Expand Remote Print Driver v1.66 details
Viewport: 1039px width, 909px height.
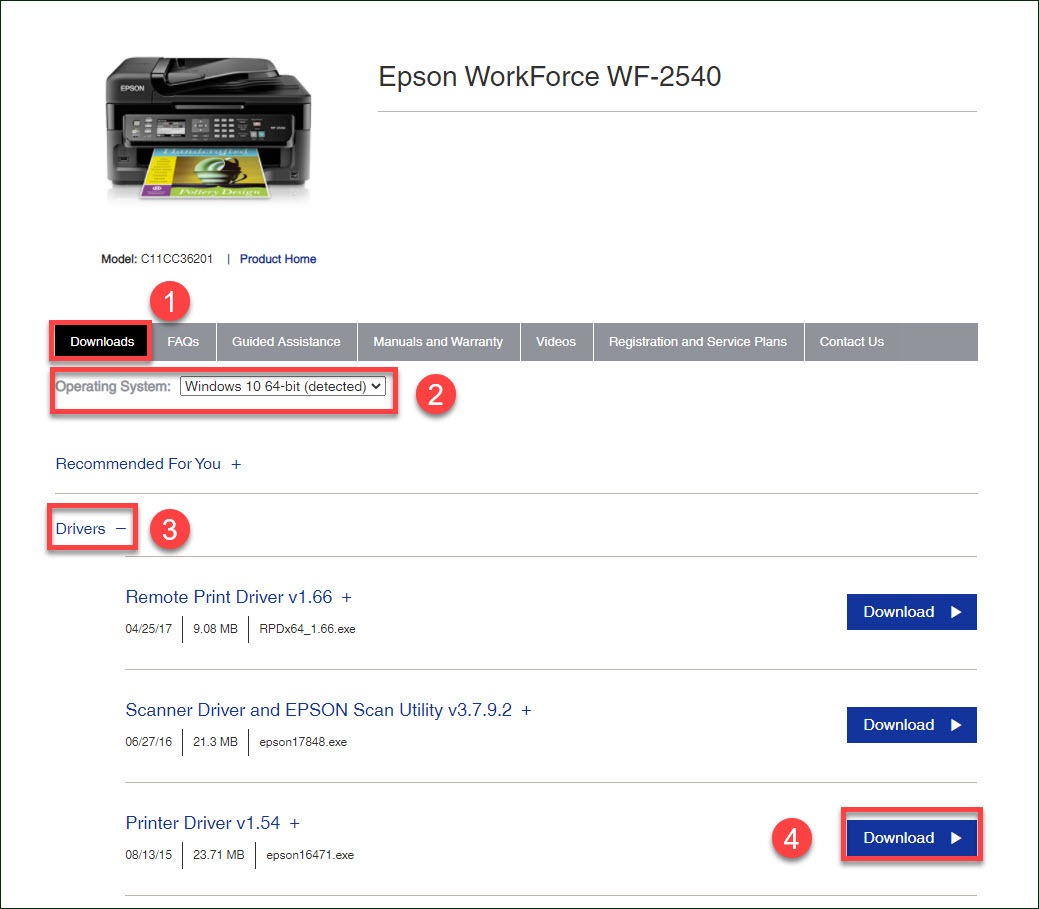tap(228, 597)
